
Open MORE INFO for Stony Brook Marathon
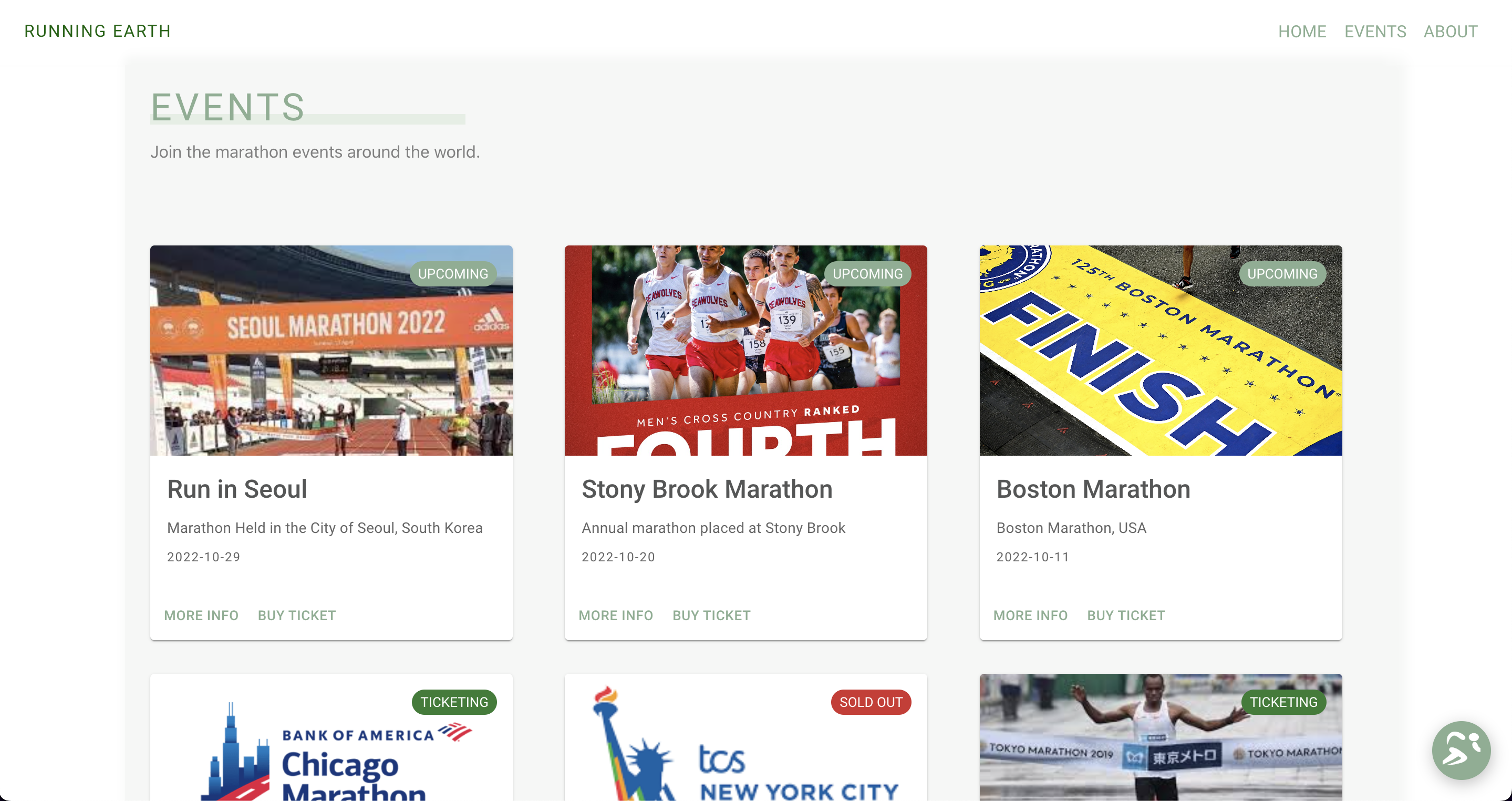615,615
